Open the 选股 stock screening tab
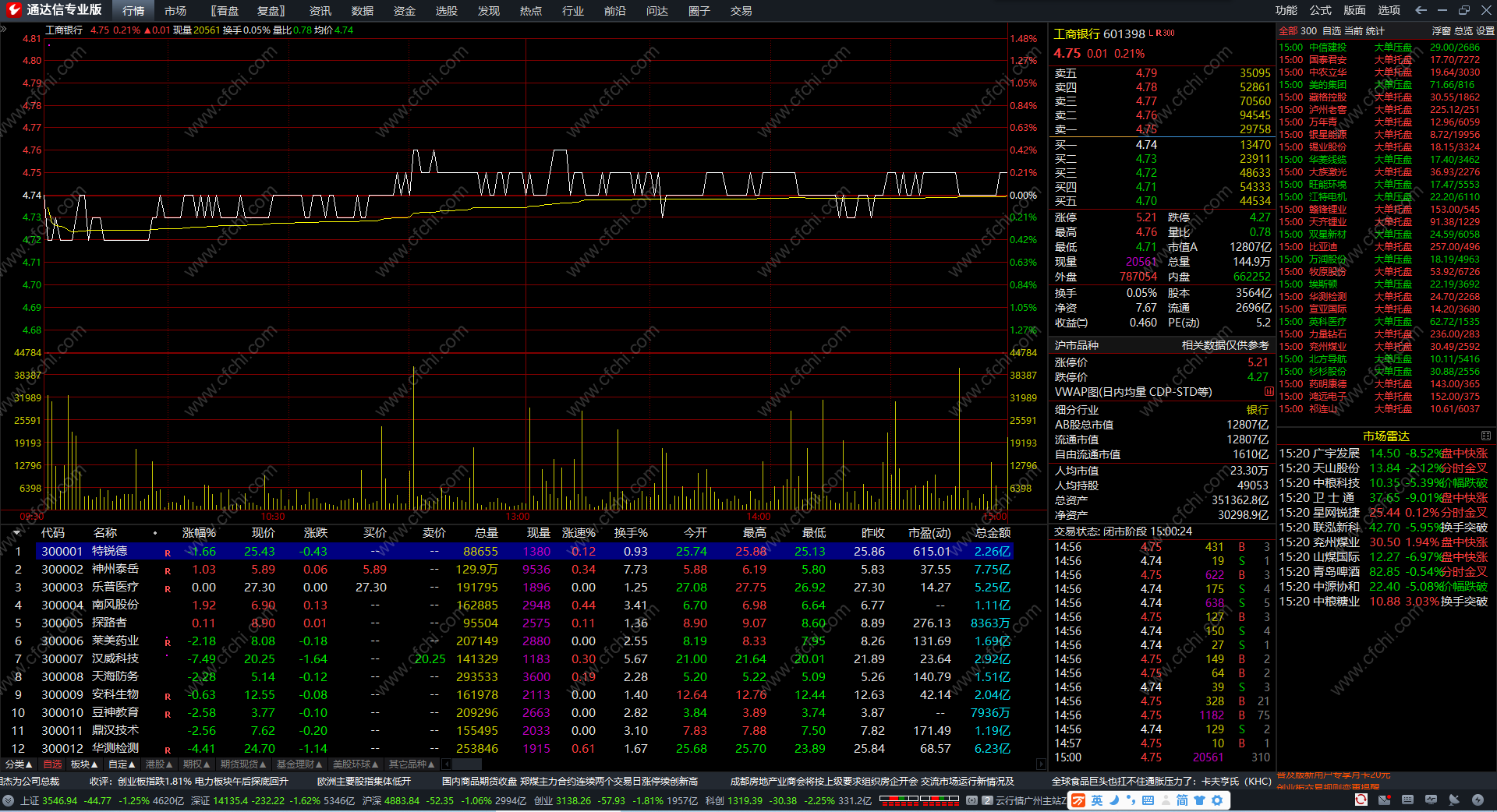1497x812 pixels. pyautogui.click(x=447, y=11)
